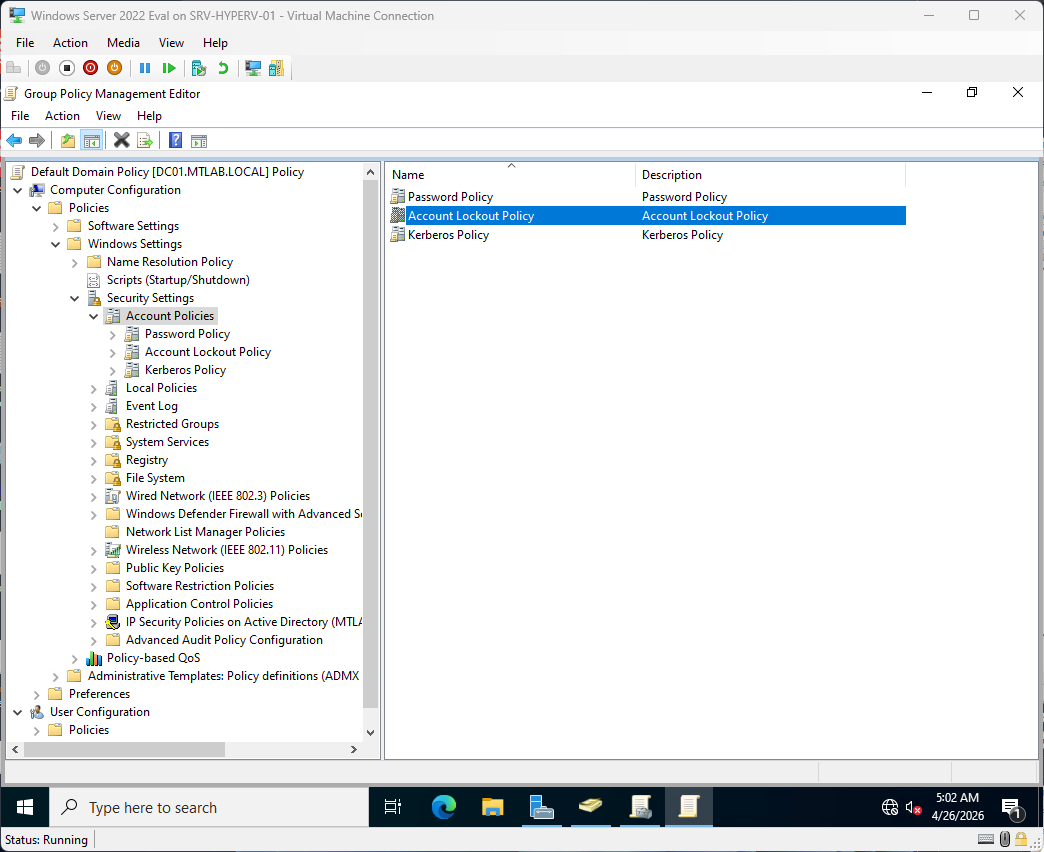Open Password Policy in the right pane
The height and width of the screenshot is (852, 1044).
click(450, 197)
